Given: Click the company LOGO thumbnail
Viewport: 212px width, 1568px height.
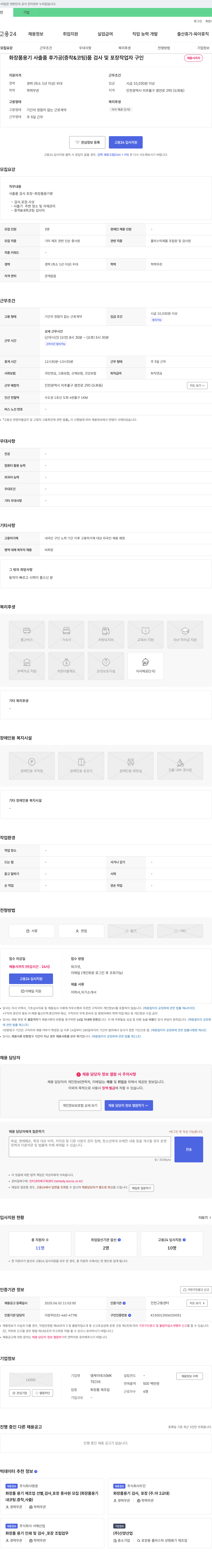Looking at the screenshot, I should point(31,1380).
